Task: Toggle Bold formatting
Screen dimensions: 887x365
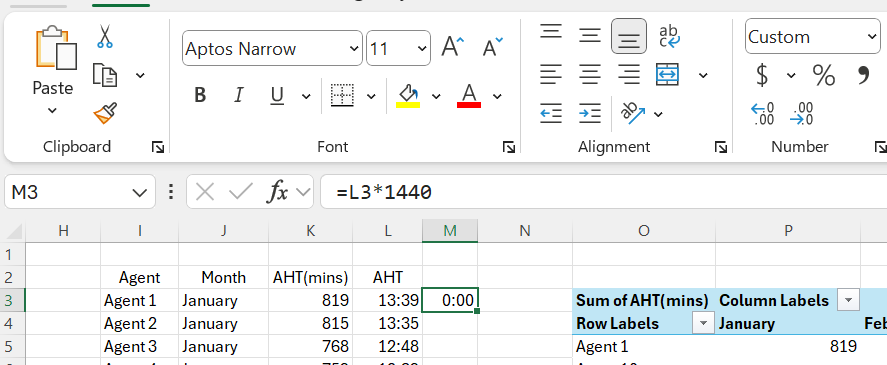Action: click(x=200, y=95)
